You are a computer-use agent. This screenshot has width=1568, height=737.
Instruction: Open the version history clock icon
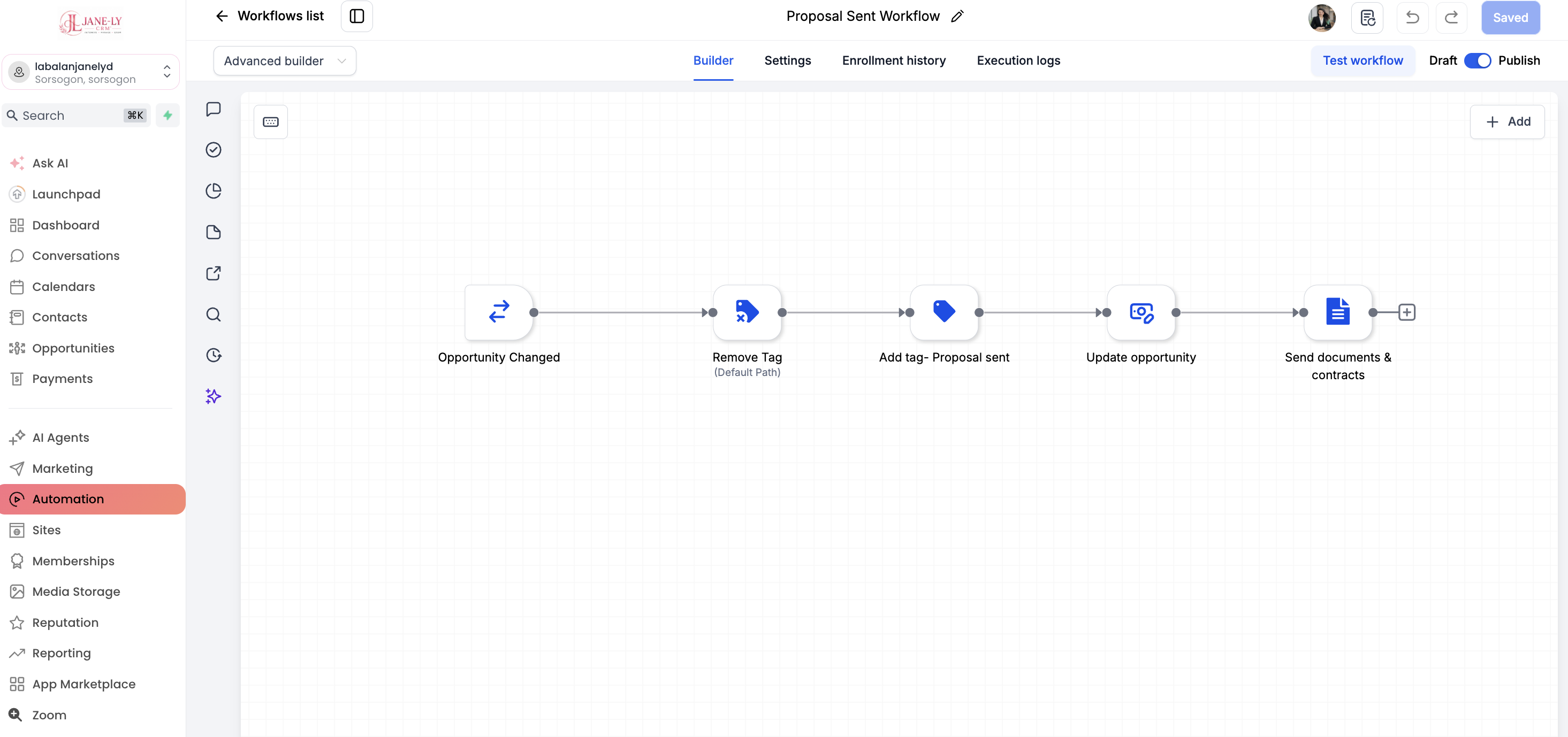tap(213, 355)
